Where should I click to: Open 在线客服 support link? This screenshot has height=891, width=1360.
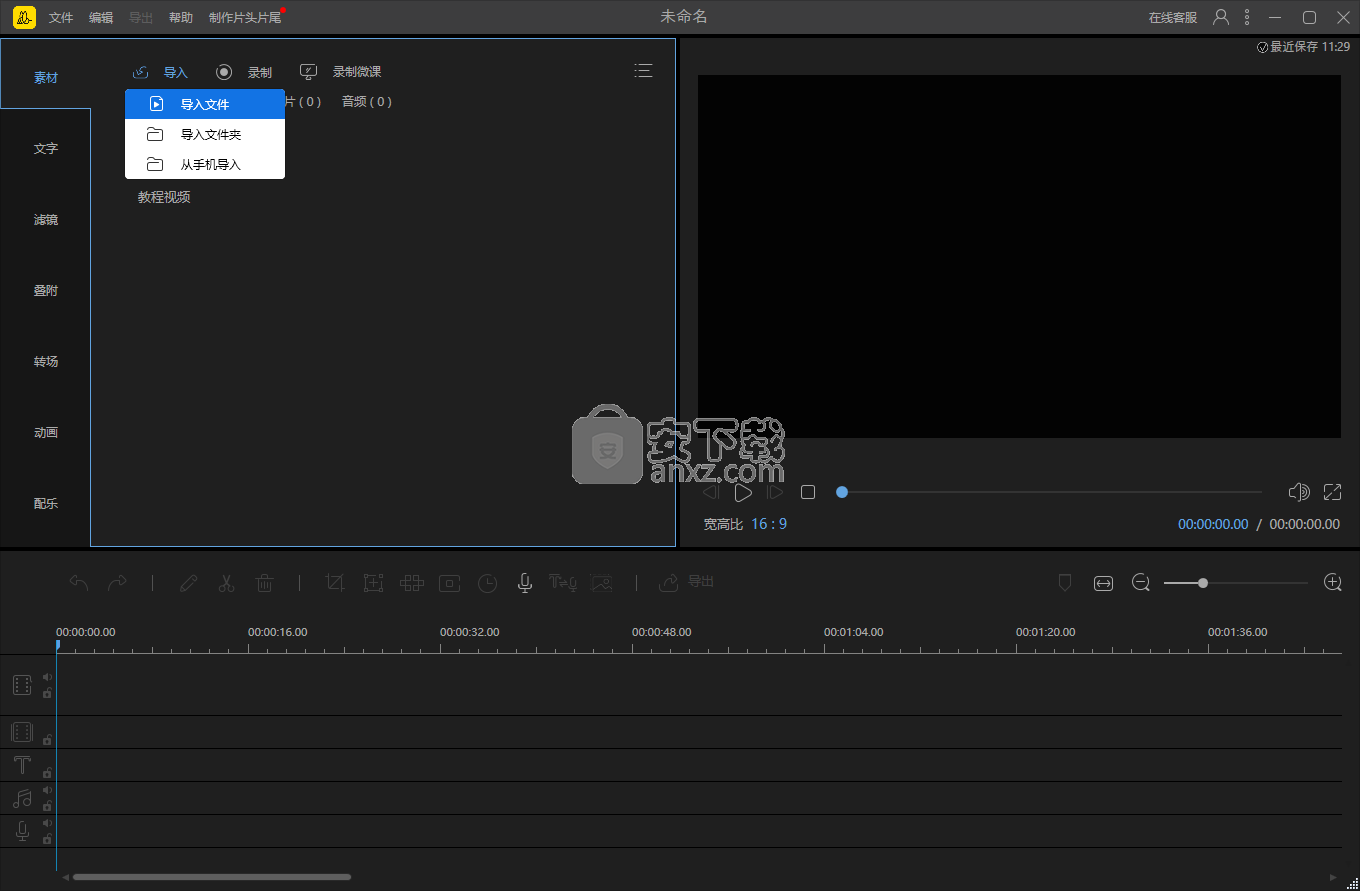click(x=1173, y=17)
